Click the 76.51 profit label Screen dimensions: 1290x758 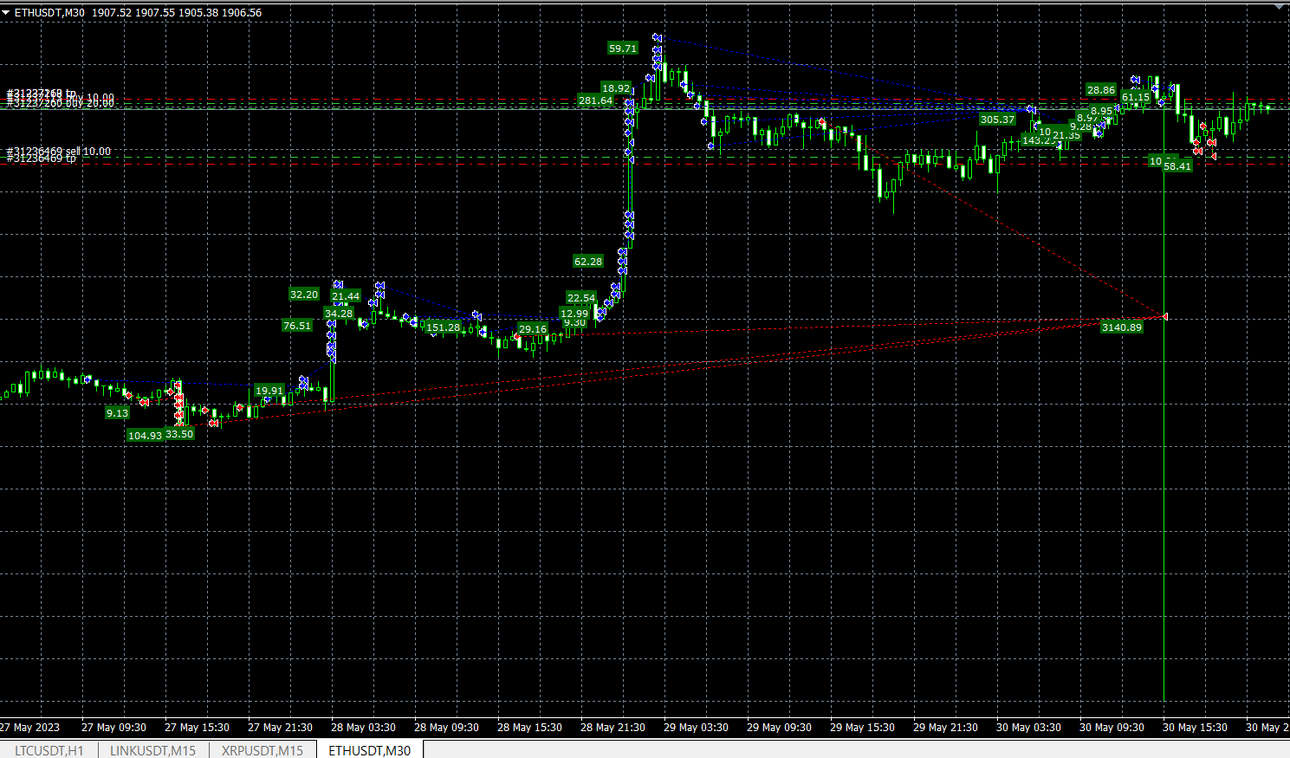point(297,325)
